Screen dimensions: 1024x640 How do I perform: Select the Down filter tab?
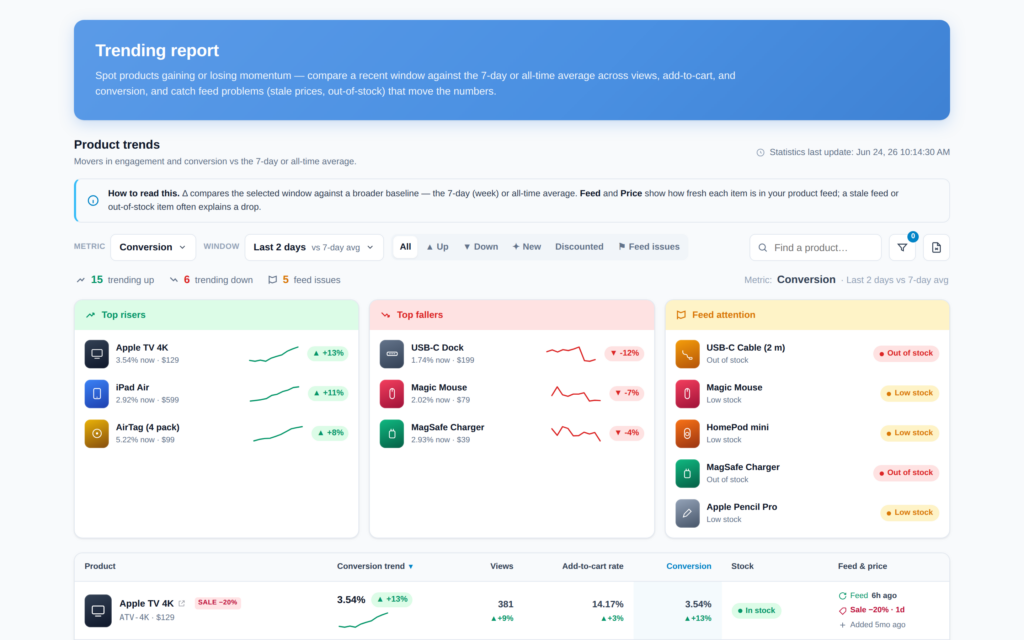(481, 247)
